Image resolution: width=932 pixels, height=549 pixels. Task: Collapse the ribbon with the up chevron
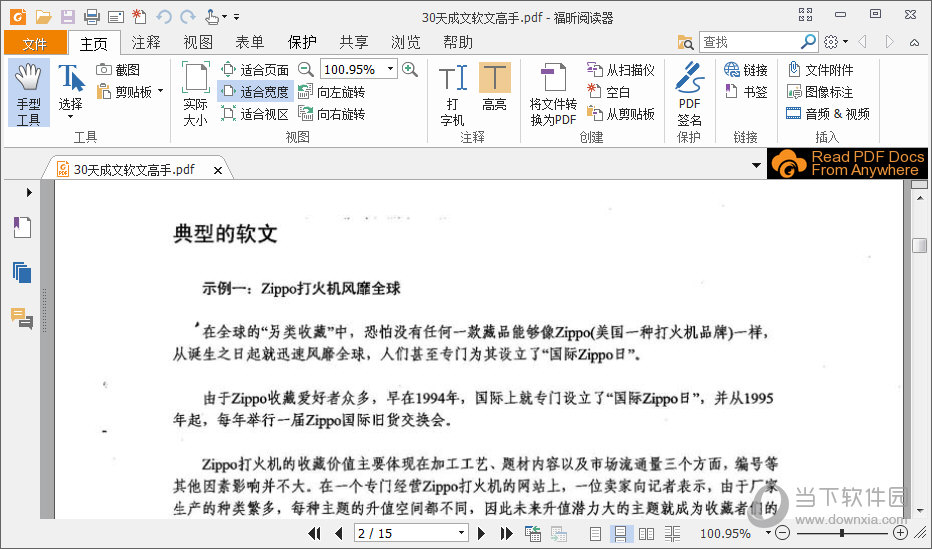[x=914, y=42]
